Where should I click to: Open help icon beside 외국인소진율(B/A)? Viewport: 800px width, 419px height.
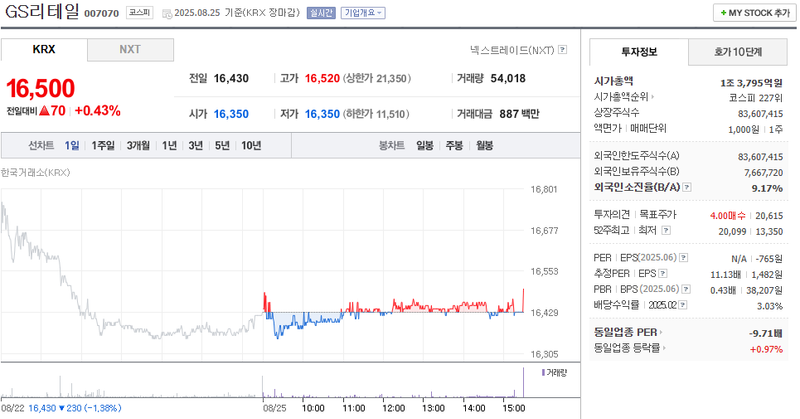pos(687,187)
